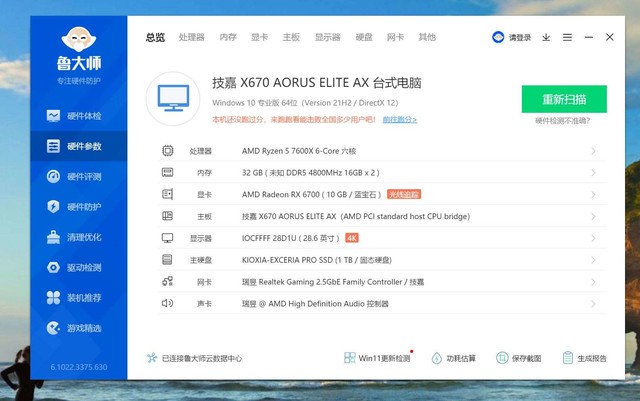The width and height of the screenshot is (640, 401).
Task: Click 已连接鲁大师云数据中心 status text
Action: coord(202,359)
